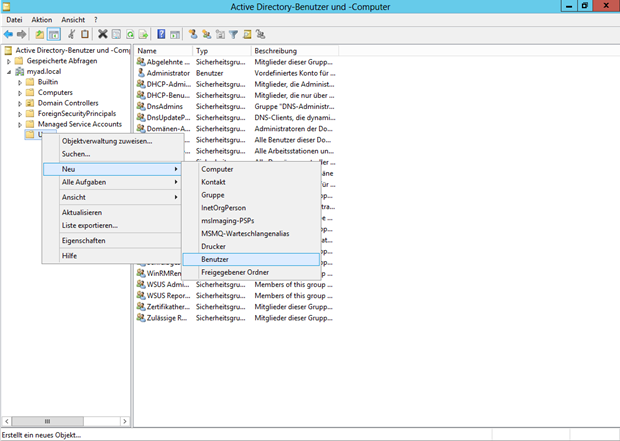Screen dimensions: 620x441
Task: Click Eigenschaften in the context menu
Action: click(x=83, y=240)
